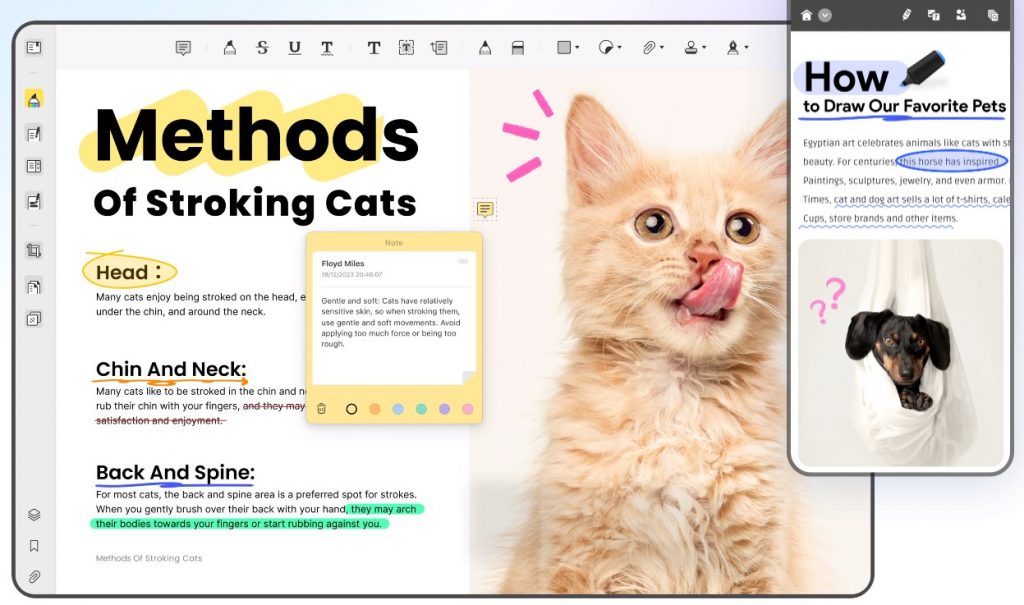Screen dimensions: 1024x605
Task: Choose the pink note color
Action: coord(468,409)
